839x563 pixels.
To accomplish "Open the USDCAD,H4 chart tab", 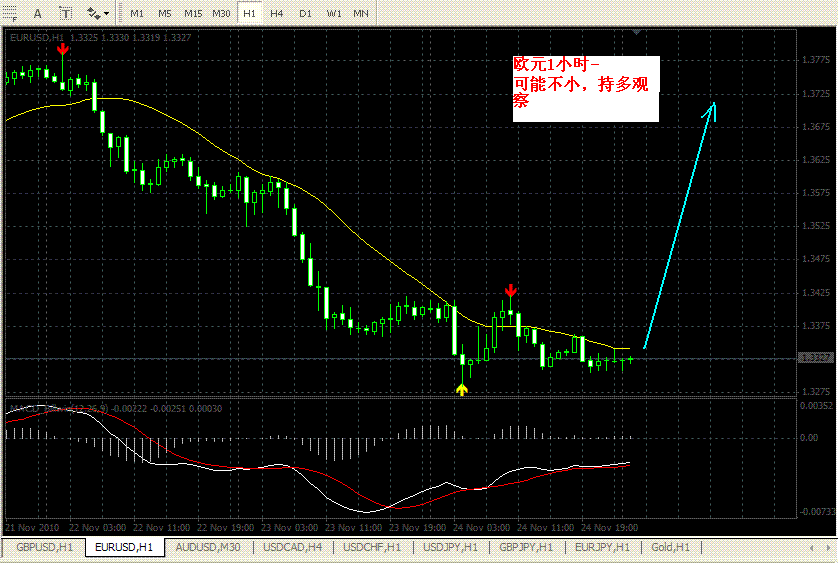I will point(293,547).
